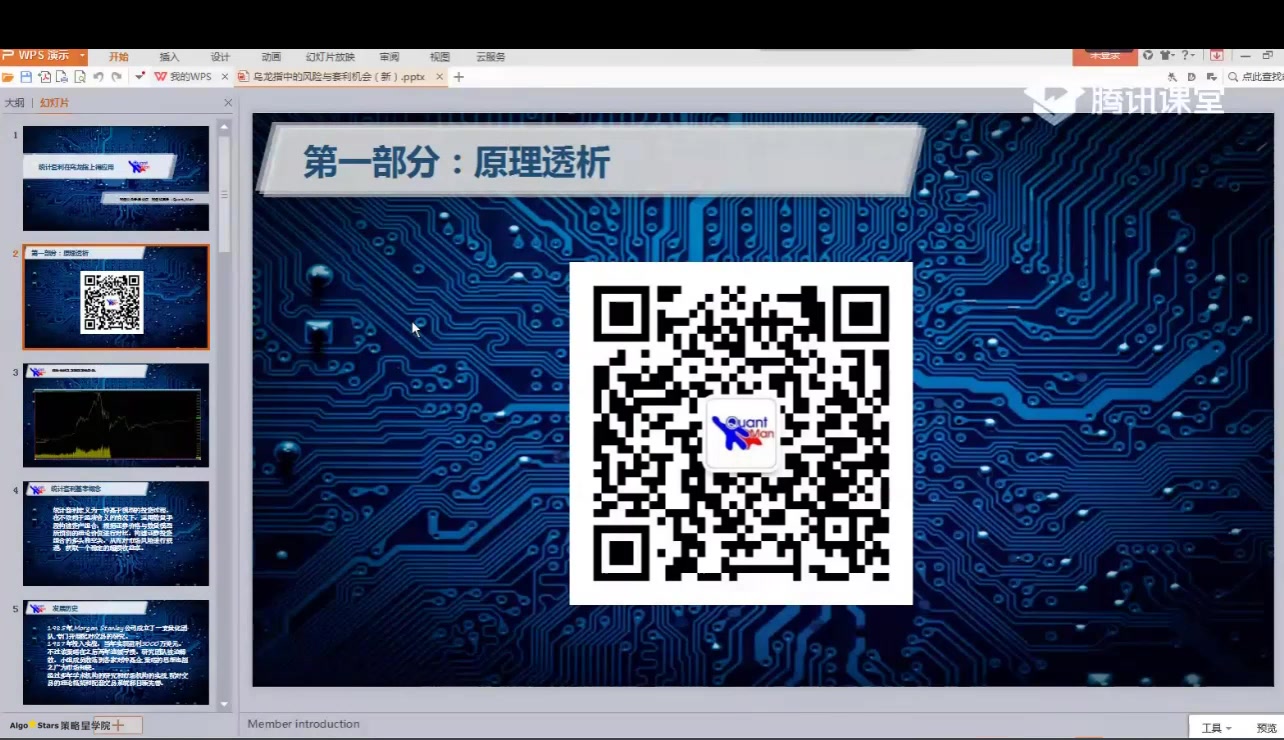Add a new document tab with plus
The width and height of the screenshot is (1284, 740).
tap(459, 77)
